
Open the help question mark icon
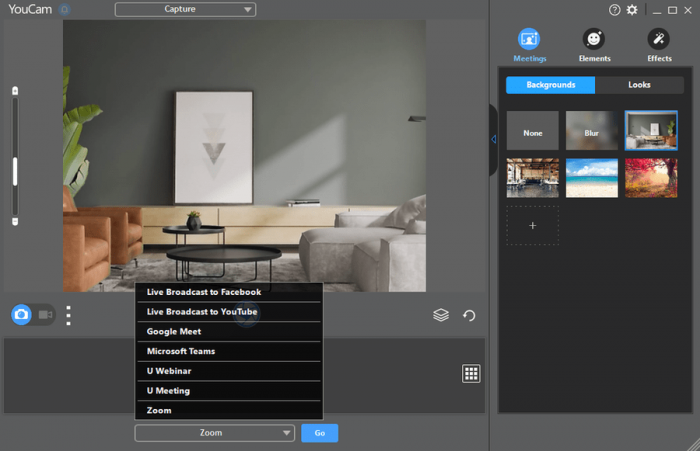614,10
